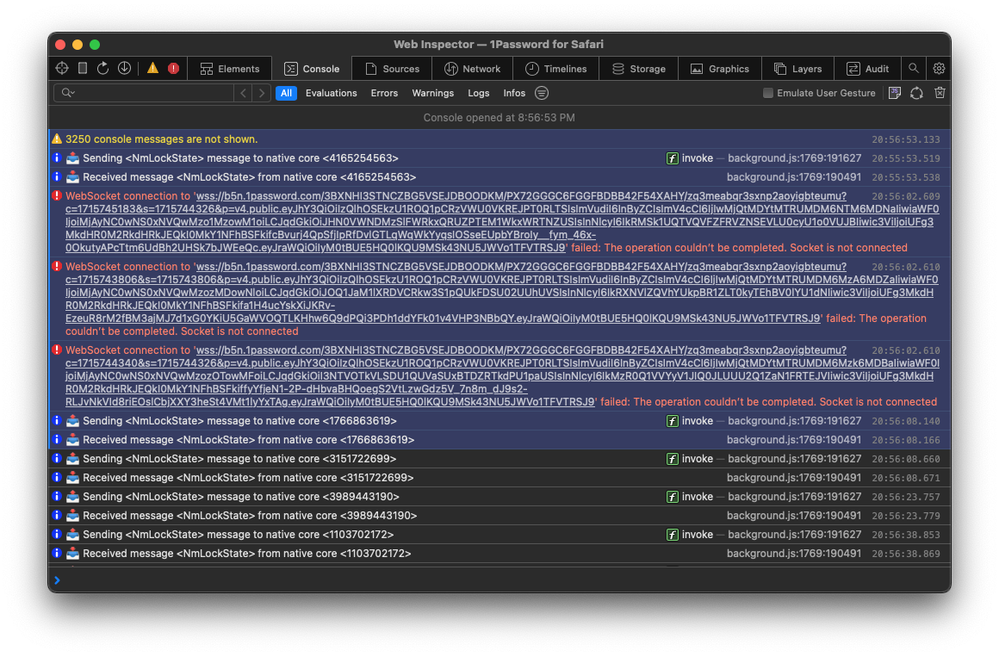Click the invoke function icon for message 3989443190
The image size is (999, 656).
click(672, 497)
